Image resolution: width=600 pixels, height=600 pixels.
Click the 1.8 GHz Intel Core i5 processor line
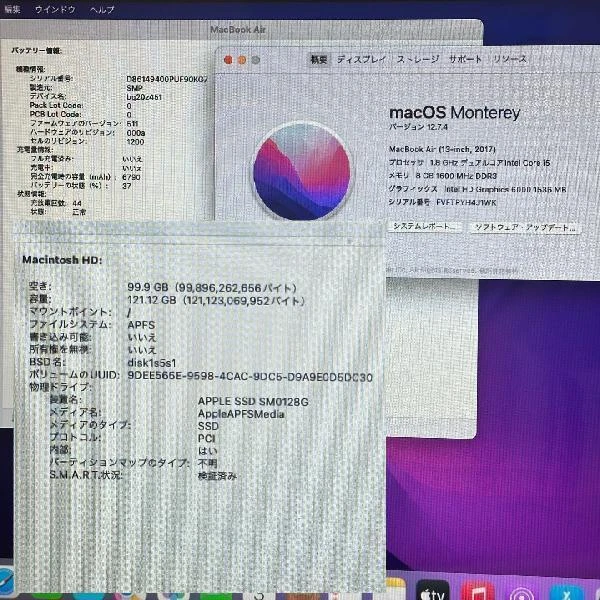pyautogui.click(x=470, y=163)
